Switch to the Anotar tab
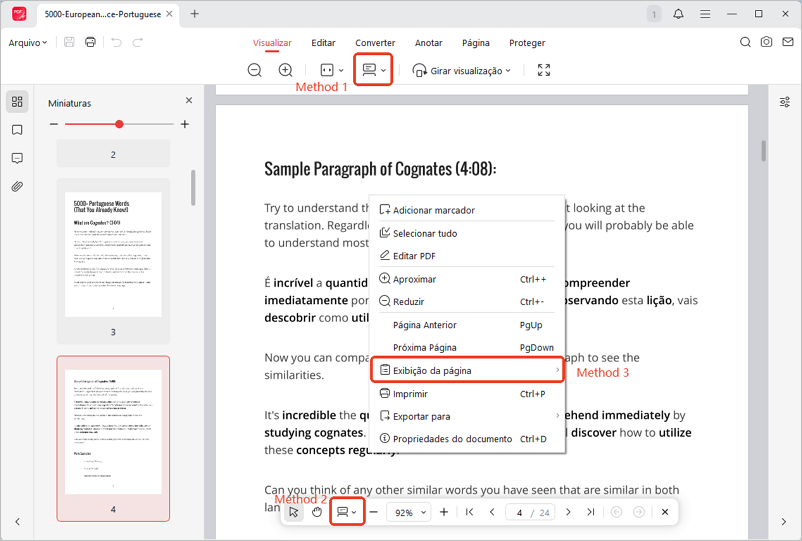802x541 pixels. [428, 43]
